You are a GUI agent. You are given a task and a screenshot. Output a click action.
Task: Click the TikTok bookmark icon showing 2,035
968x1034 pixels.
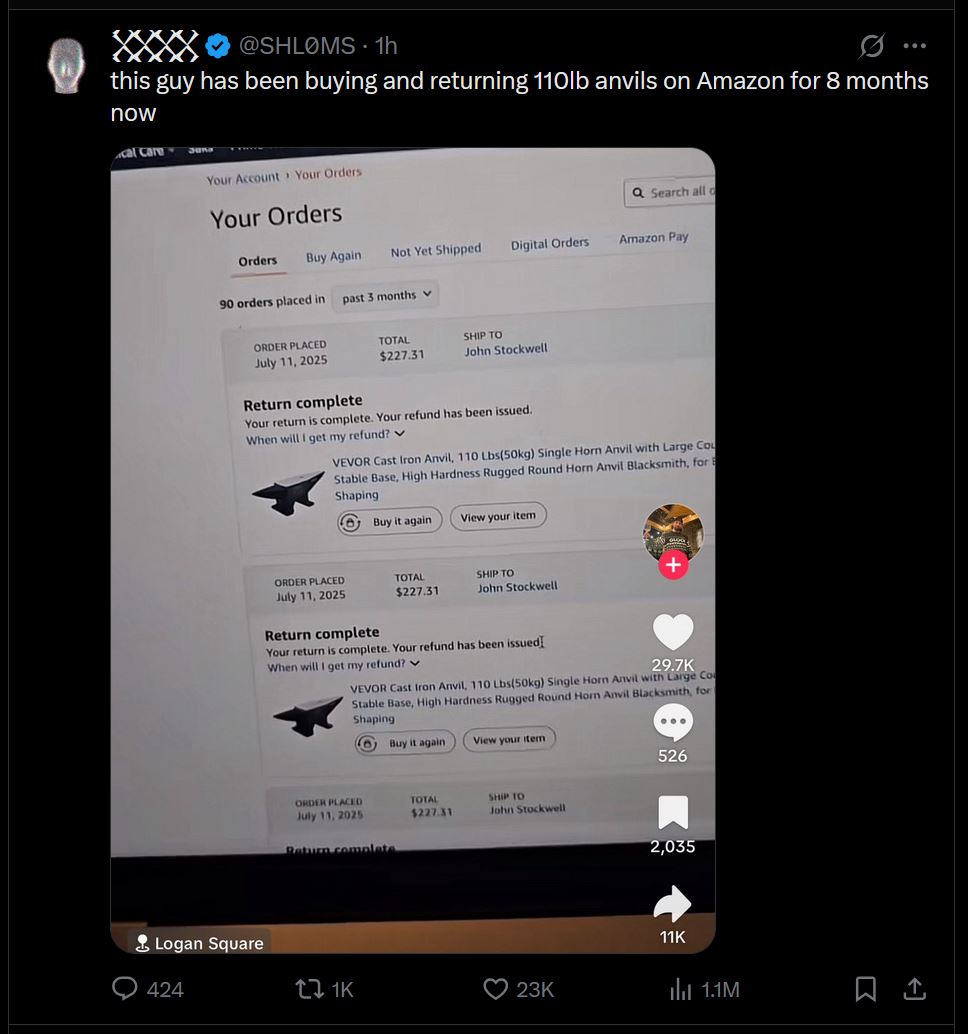tap(673, 812)
